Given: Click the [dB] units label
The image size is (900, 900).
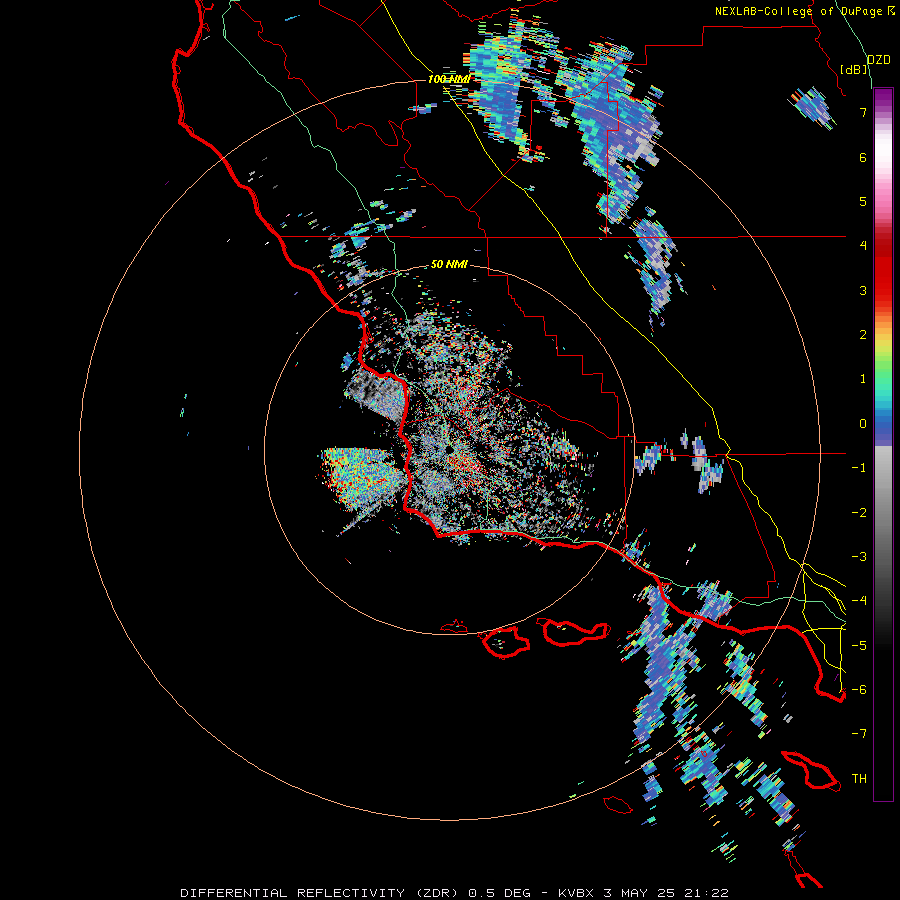Looking at the screenshot, I should [854, 69].
